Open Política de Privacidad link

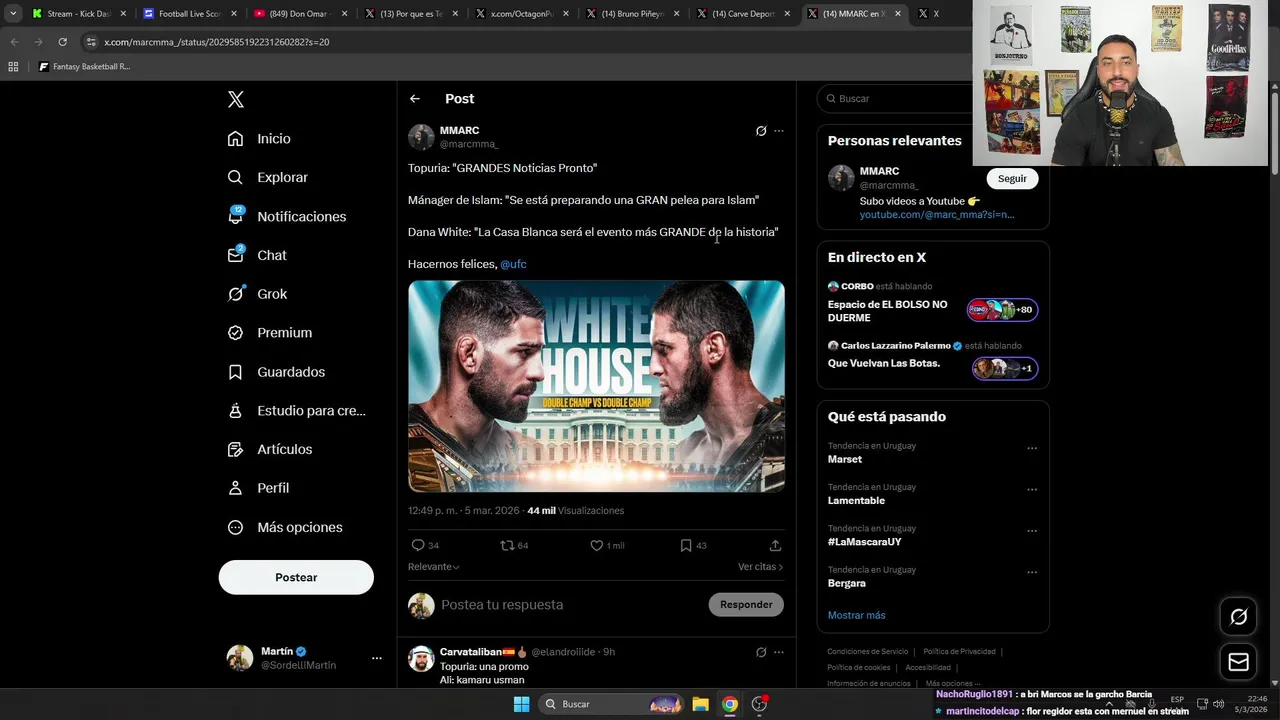[959, 652]
